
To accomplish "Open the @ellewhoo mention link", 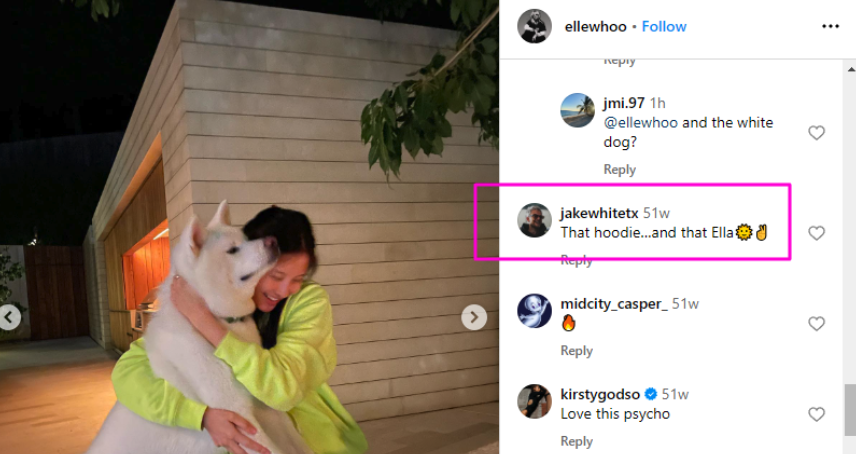I will click(640, 123).
